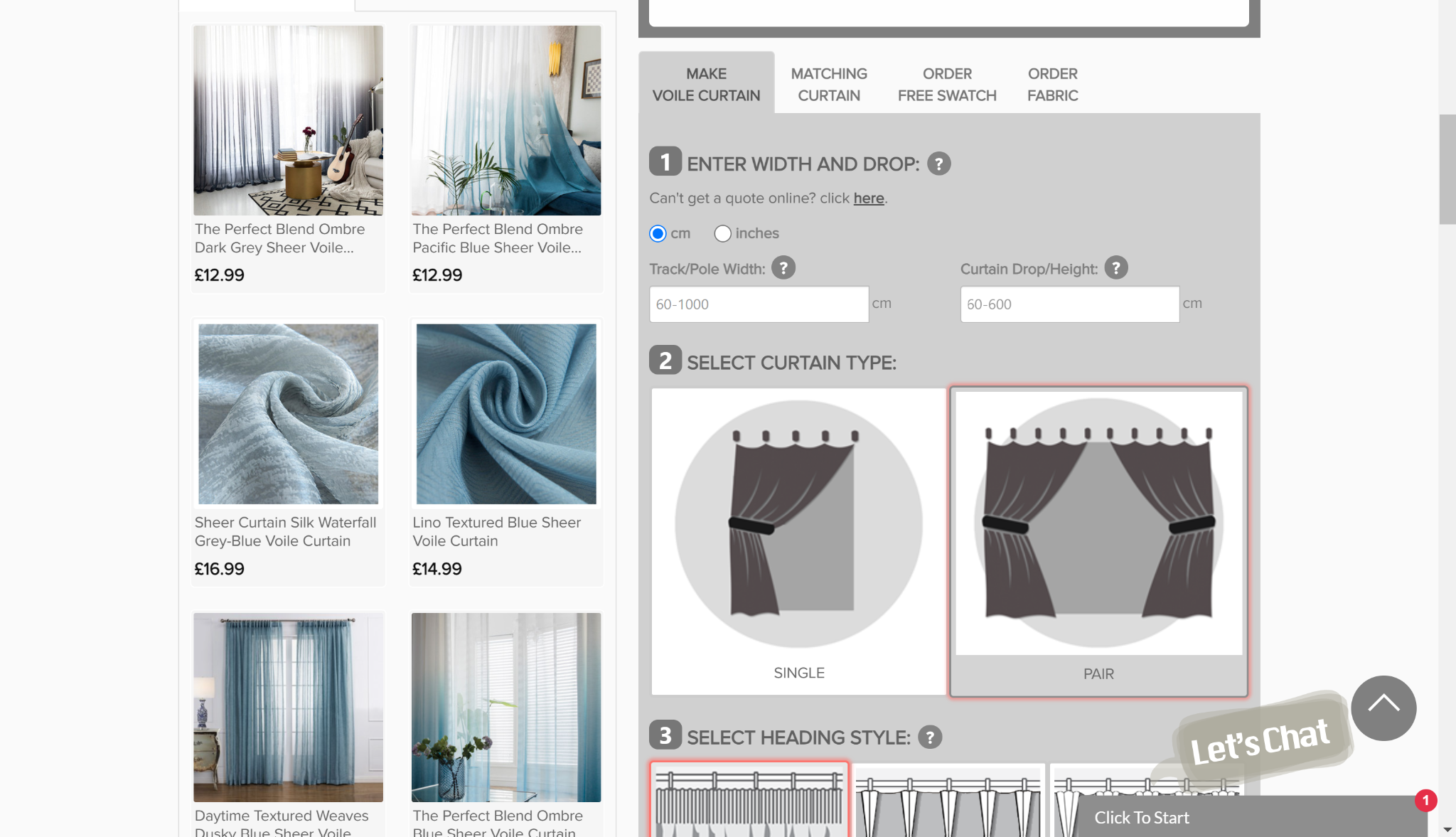Open the Make Voile Curtain tab

tap(706, 85)
